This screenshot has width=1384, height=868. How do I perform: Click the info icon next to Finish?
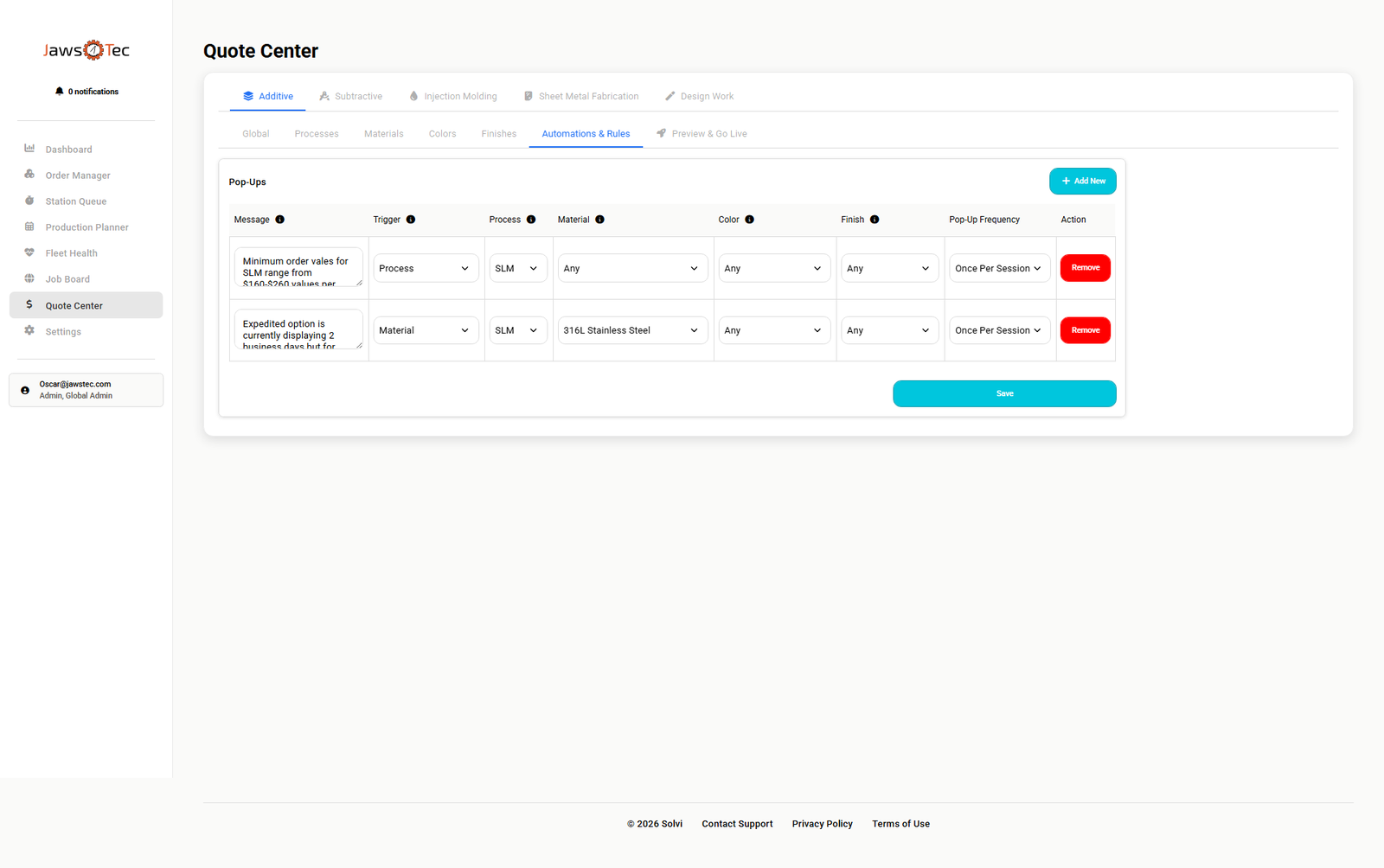[x=875, y=220]
